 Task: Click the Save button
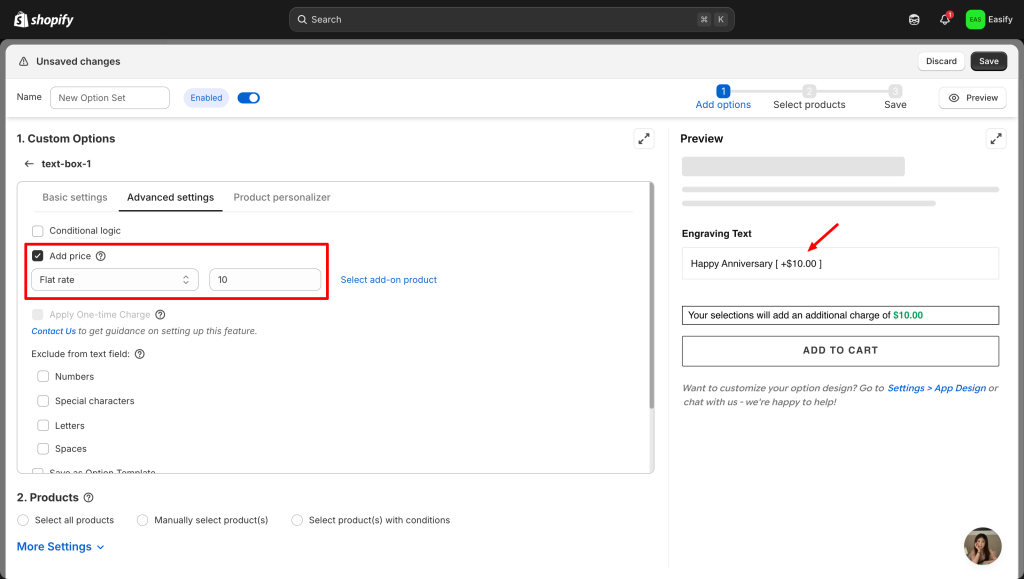(988, 61)
